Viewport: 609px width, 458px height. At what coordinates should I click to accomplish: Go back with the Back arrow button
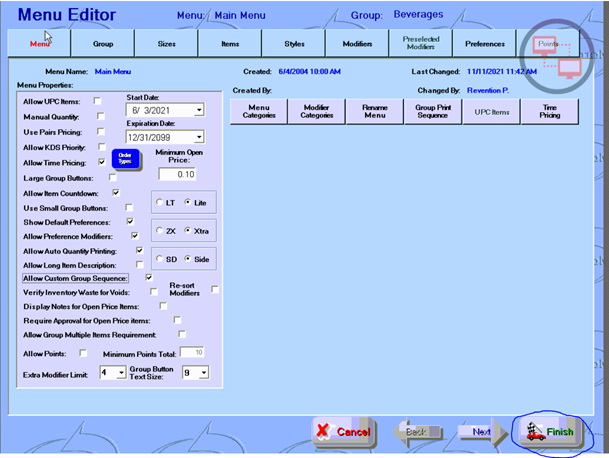417,432
